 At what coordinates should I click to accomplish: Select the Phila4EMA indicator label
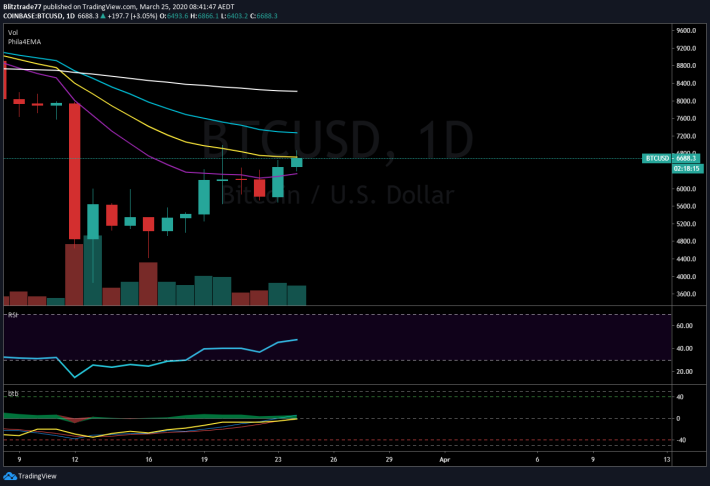click(x=24, y=42)
